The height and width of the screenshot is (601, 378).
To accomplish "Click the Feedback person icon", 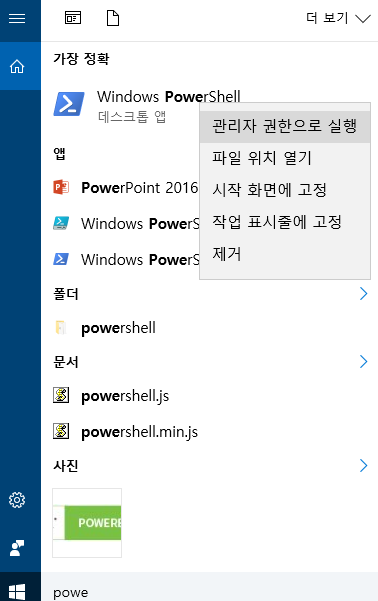I will 17,548.
